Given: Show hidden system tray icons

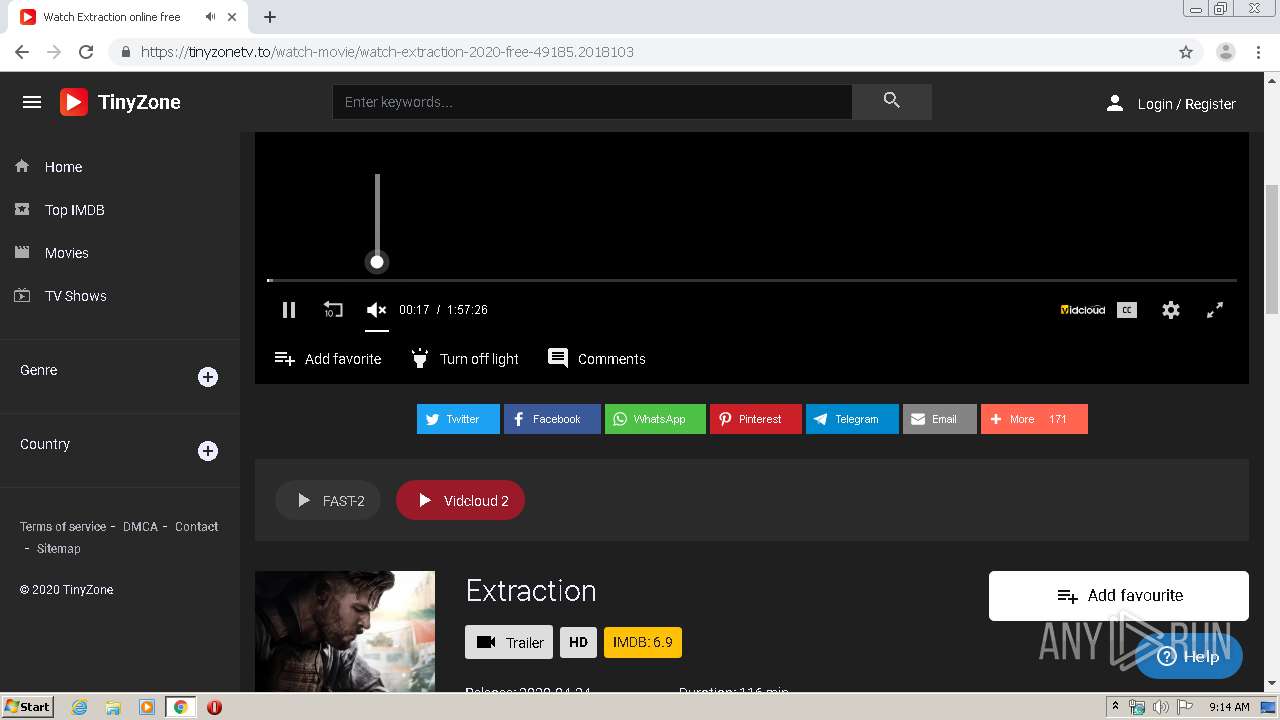Looking at the screenshot, I should (x=1115, y=707).
